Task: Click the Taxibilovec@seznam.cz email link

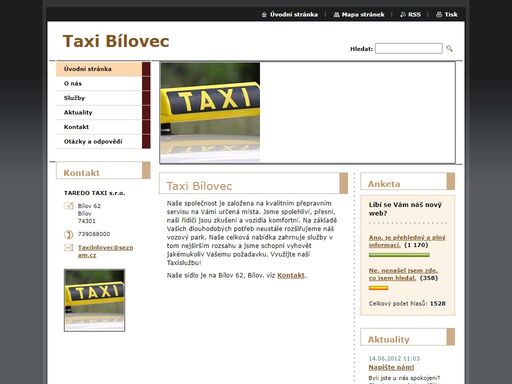Action: [105, 251]
